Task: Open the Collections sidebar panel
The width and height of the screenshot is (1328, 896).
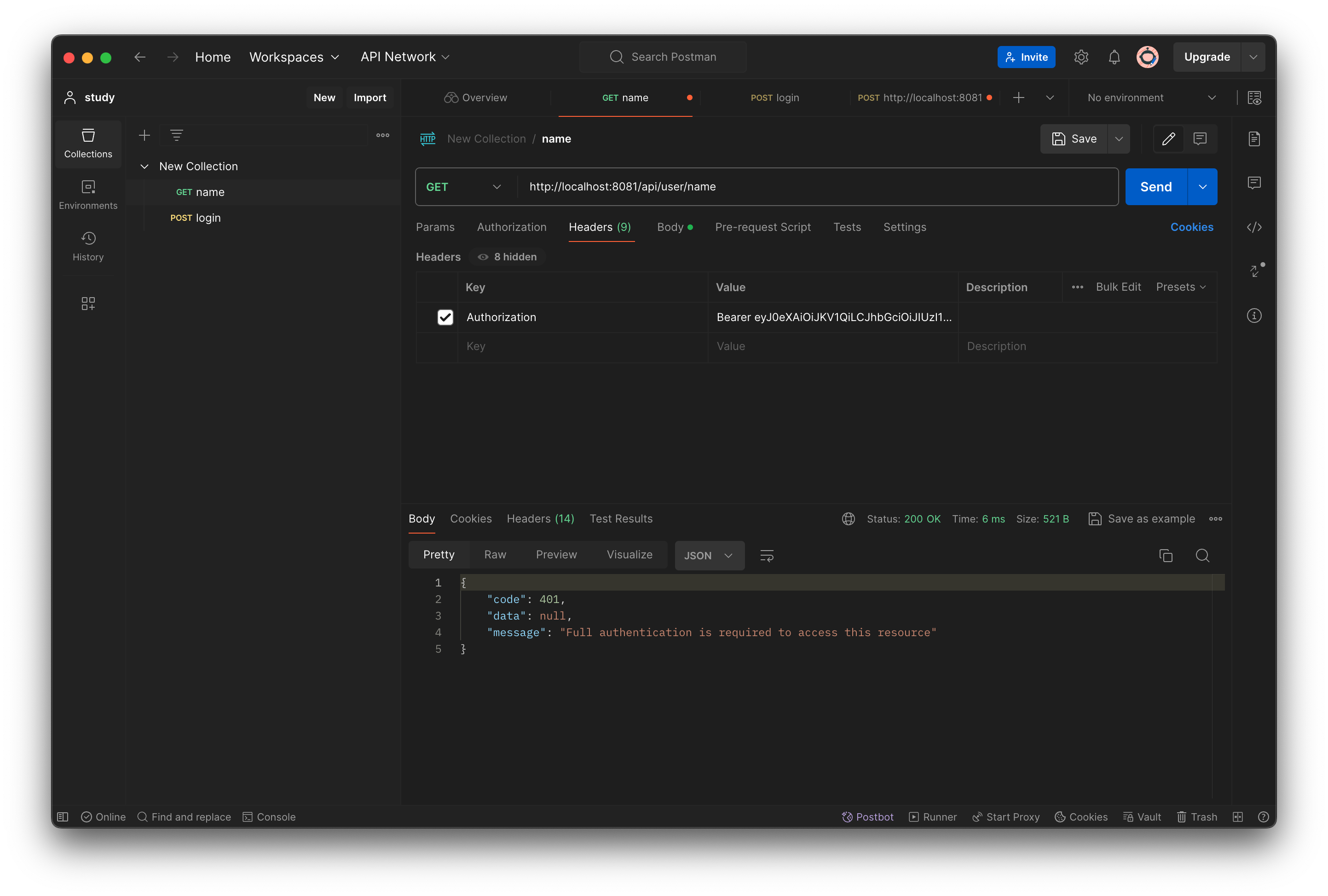Action: [x=88, y=144]
